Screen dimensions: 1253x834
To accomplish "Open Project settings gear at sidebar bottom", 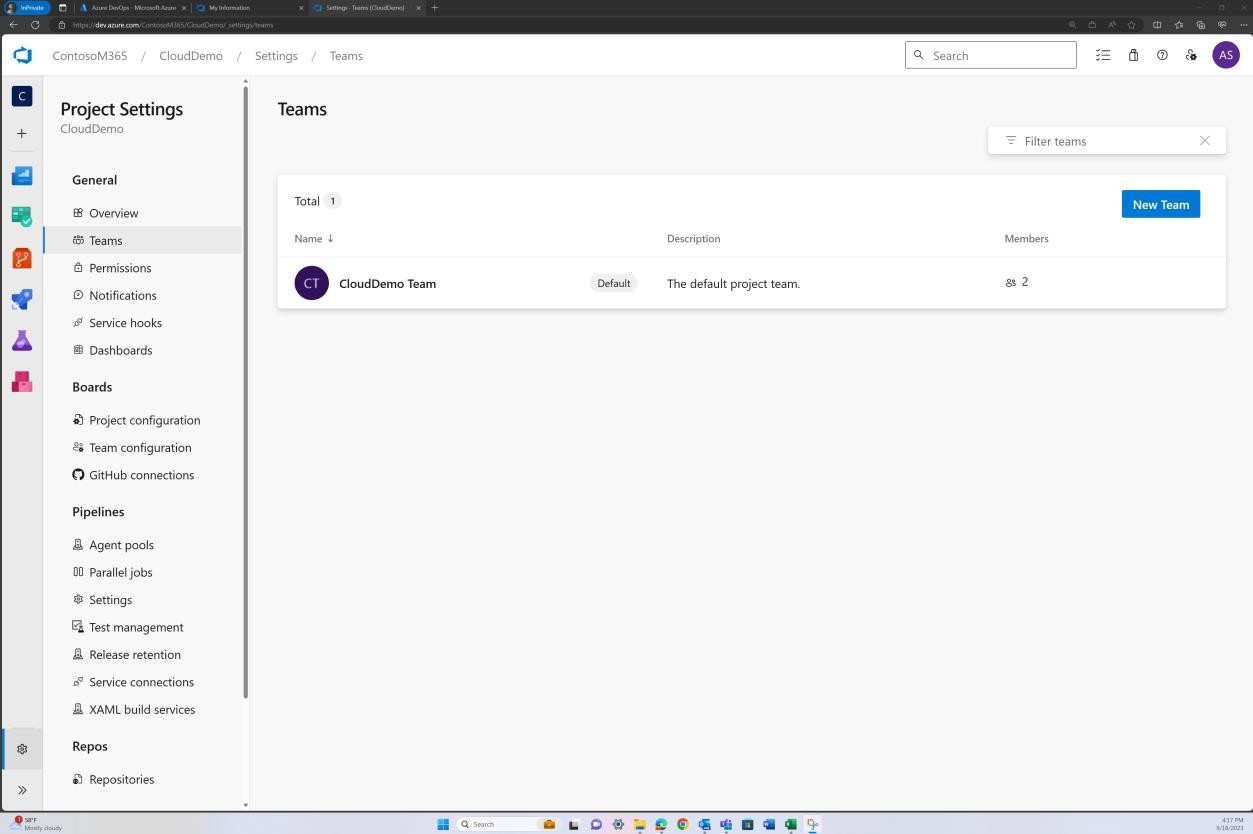I will pos(21,748).
